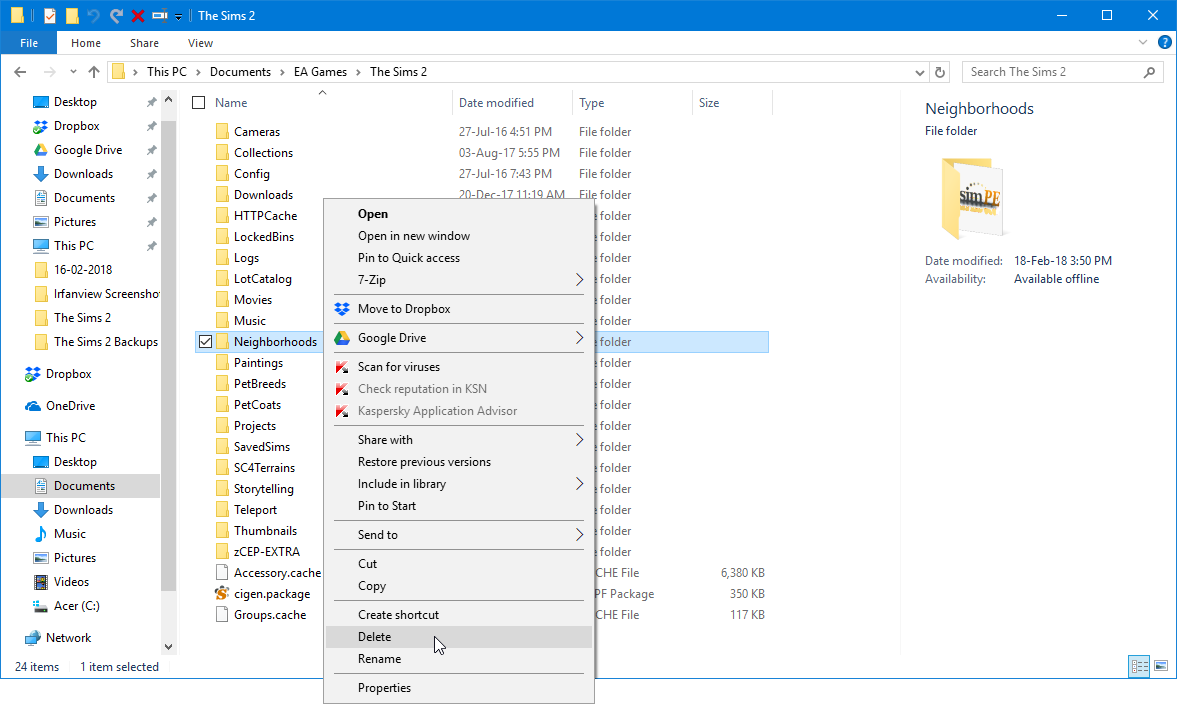Screen dimensions: 1177x704
Task: Click Open in new window
Action: [x=459, y=236]
